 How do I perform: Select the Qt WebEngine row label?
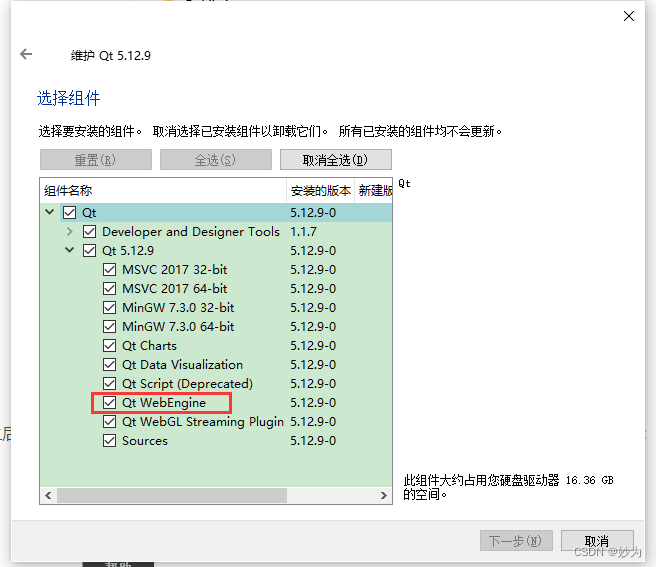(164, 403)
